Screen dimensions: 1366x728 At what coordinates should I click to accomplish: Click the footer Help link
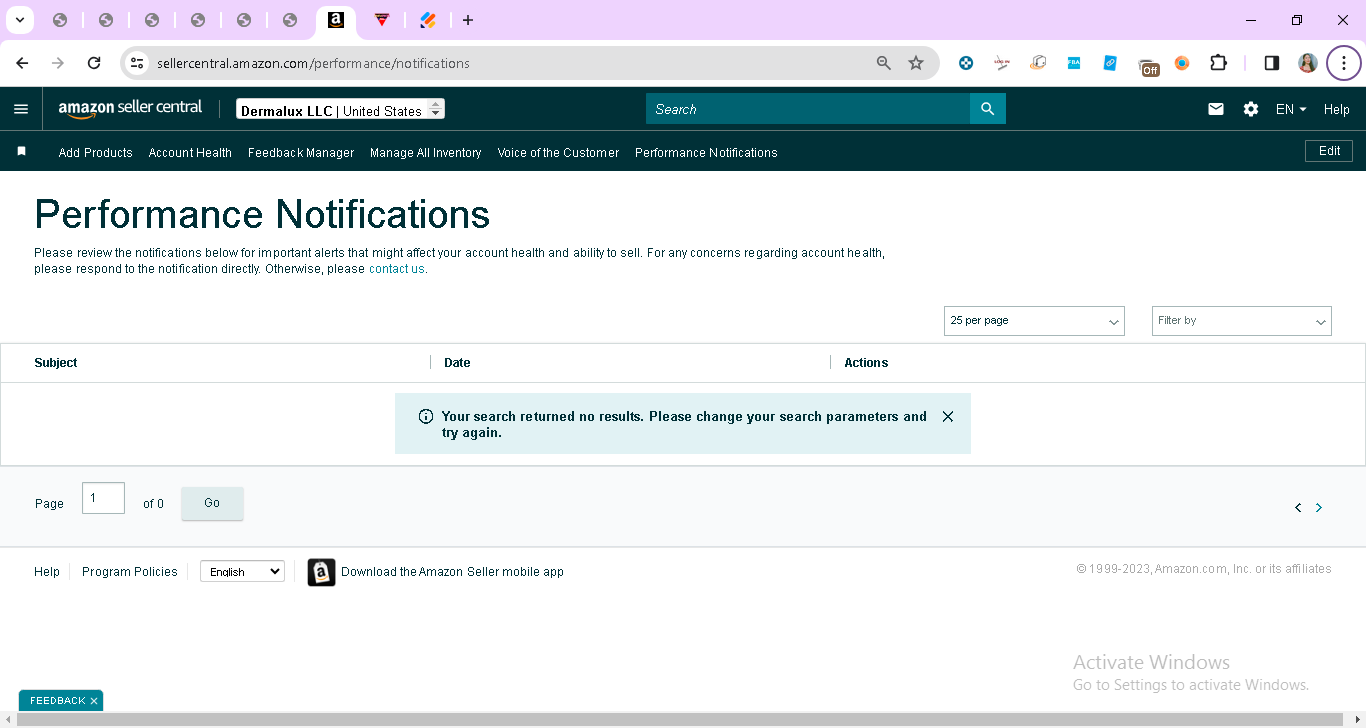[x=47, y=572]
